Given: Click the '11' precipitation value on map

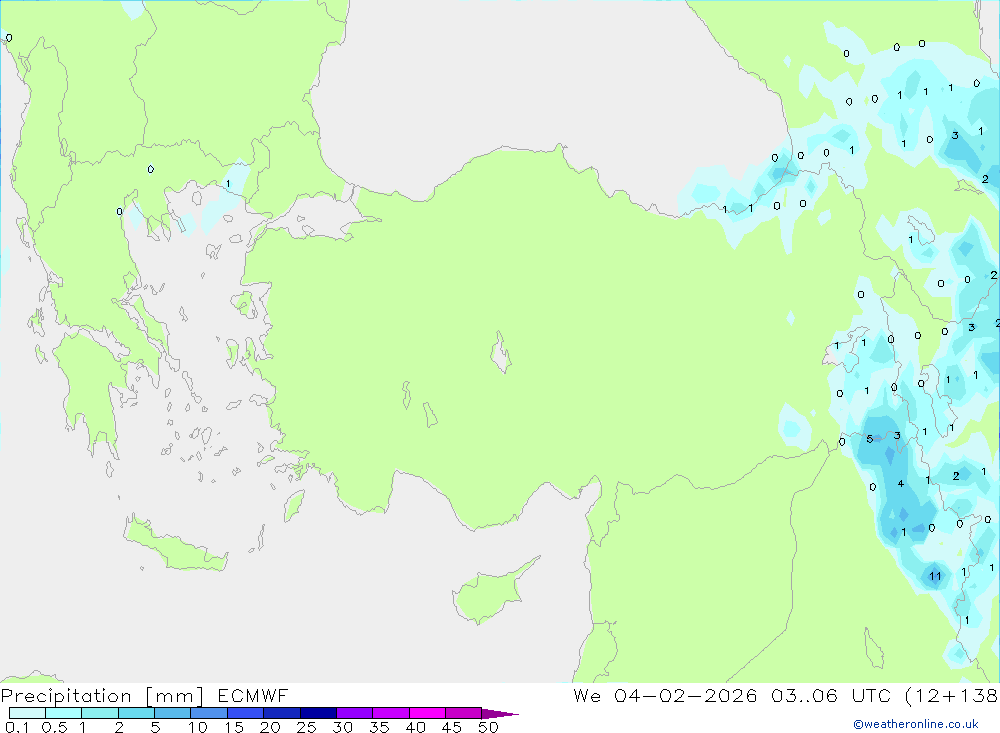Looking at the screenshot, I should tap(935, 577).
